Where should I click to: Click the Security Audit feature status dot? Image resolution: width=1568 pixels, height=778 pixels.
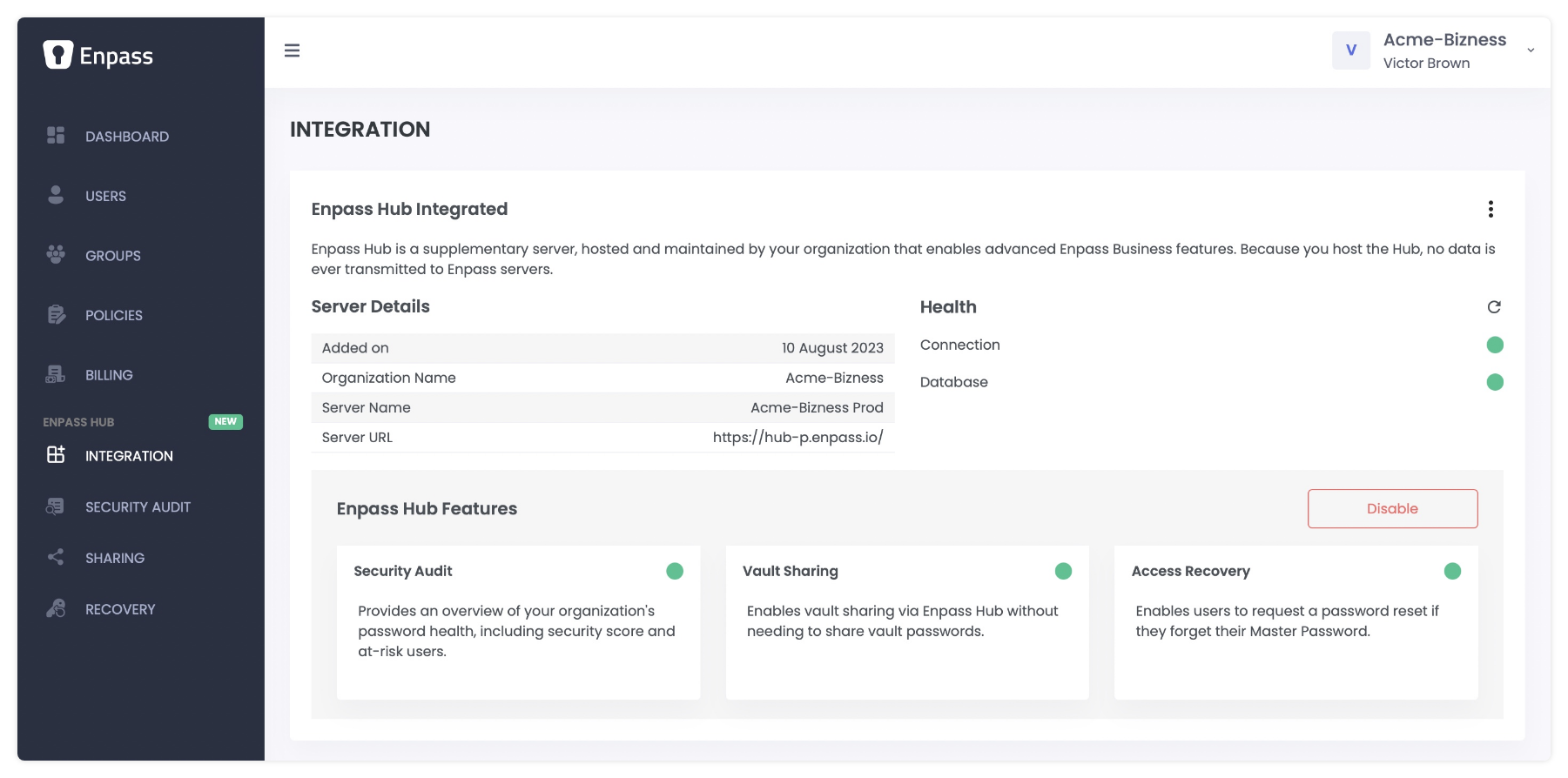pyautogui.click(x=675, y=571)
